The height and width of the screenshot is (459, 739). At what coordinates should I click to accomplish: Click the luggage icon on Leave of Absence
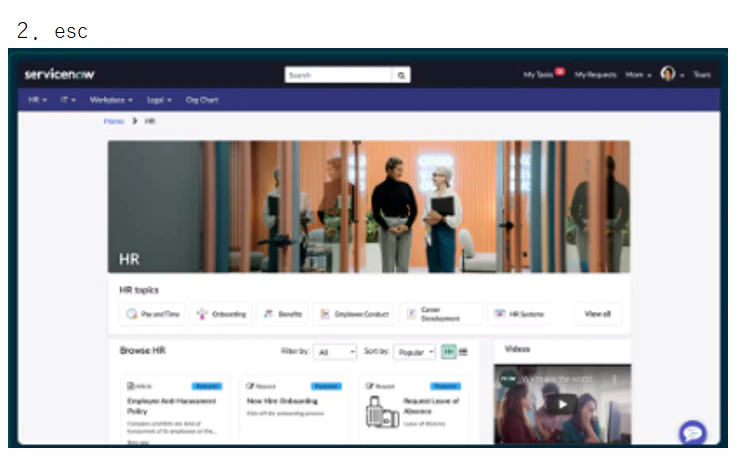click(x=382, y=412)
